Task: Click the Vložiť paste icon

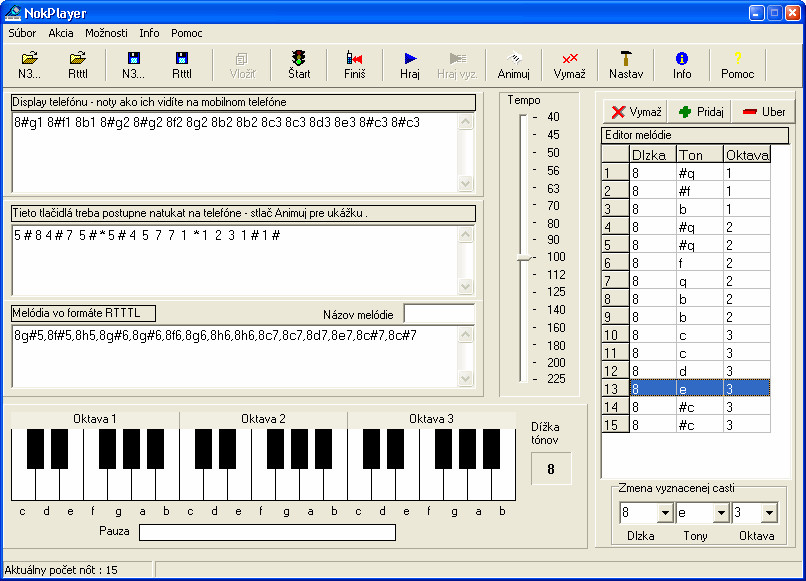Action: point(242,65)
